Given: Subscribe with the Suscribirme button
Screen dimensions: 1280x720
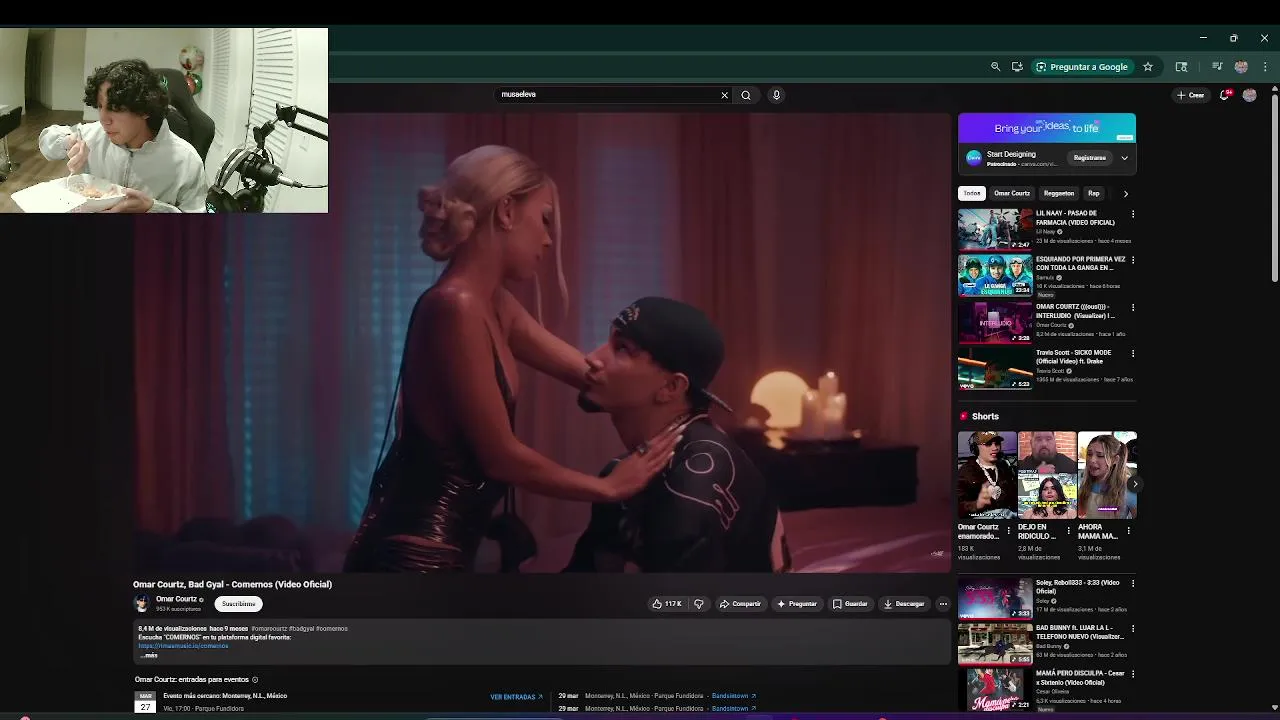Looking at the screenshot, I should pyautogui.click(x=239, y=604).
